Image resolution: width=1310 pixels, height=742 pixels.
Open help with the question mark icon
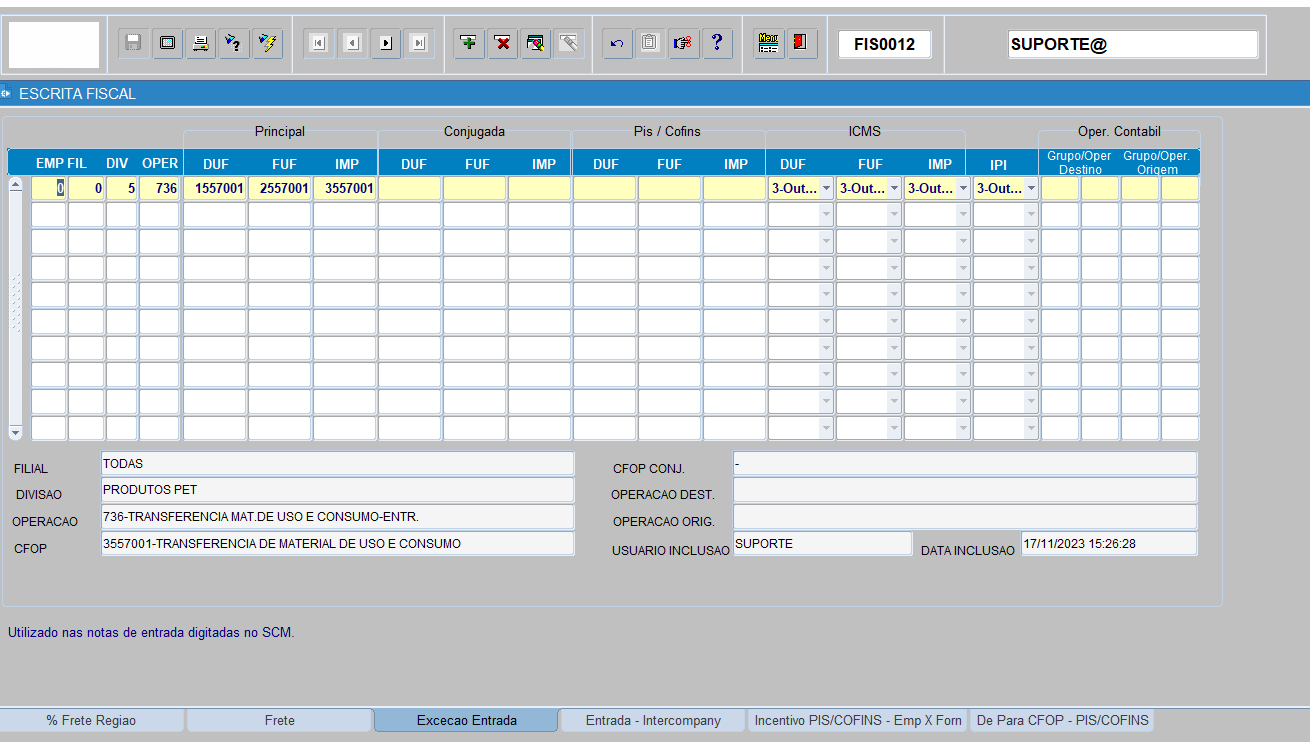pyautogui.click(x=717, y=43)
